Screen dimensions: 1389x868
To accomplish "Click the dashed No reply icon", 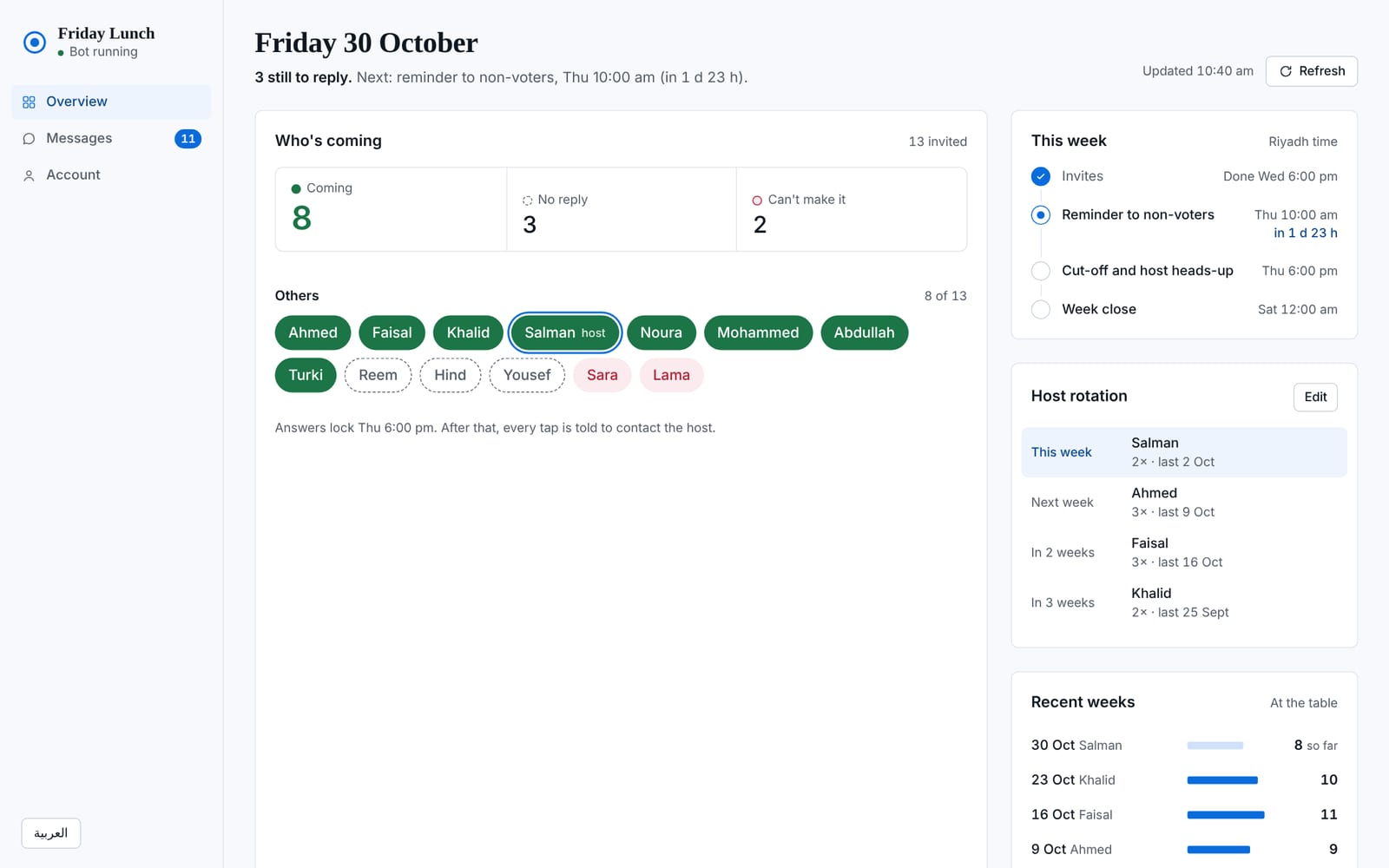I will [x=527, y=201].
